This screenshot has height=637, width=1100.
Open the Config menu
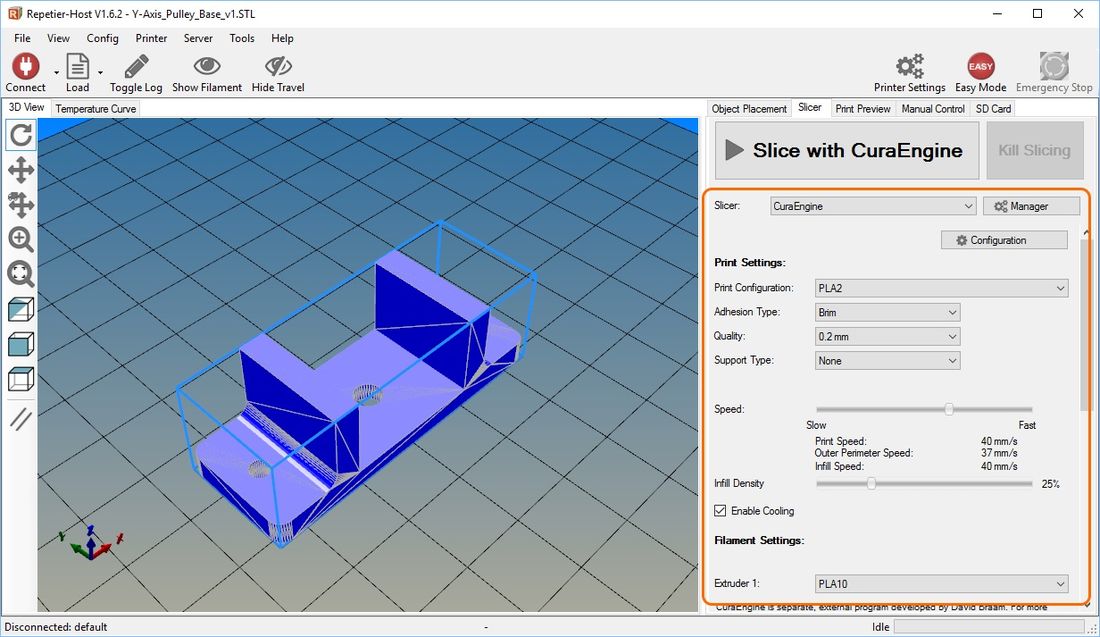pos(102,38)
